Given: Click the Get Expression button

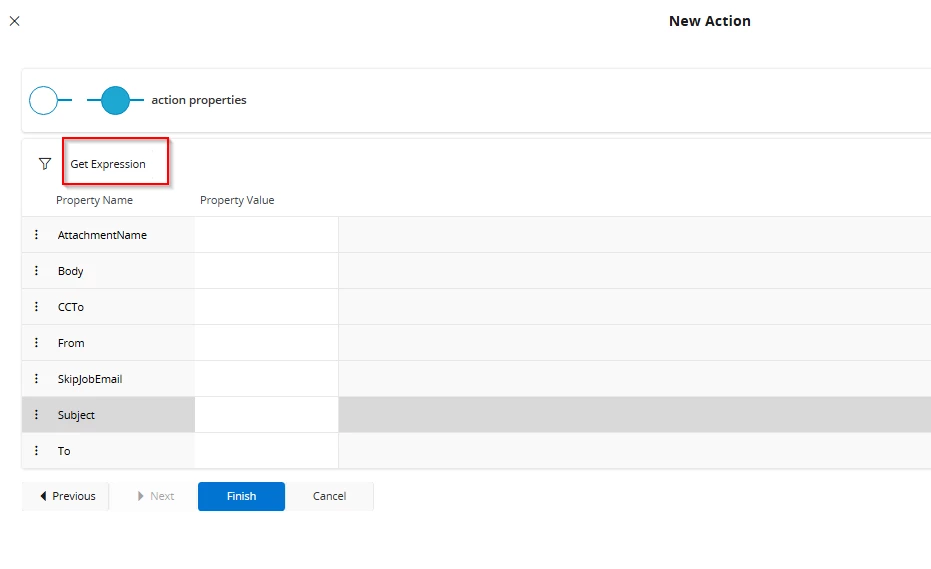Looking at the screenshot, I should pyautogui.click(x=108, y=164).
